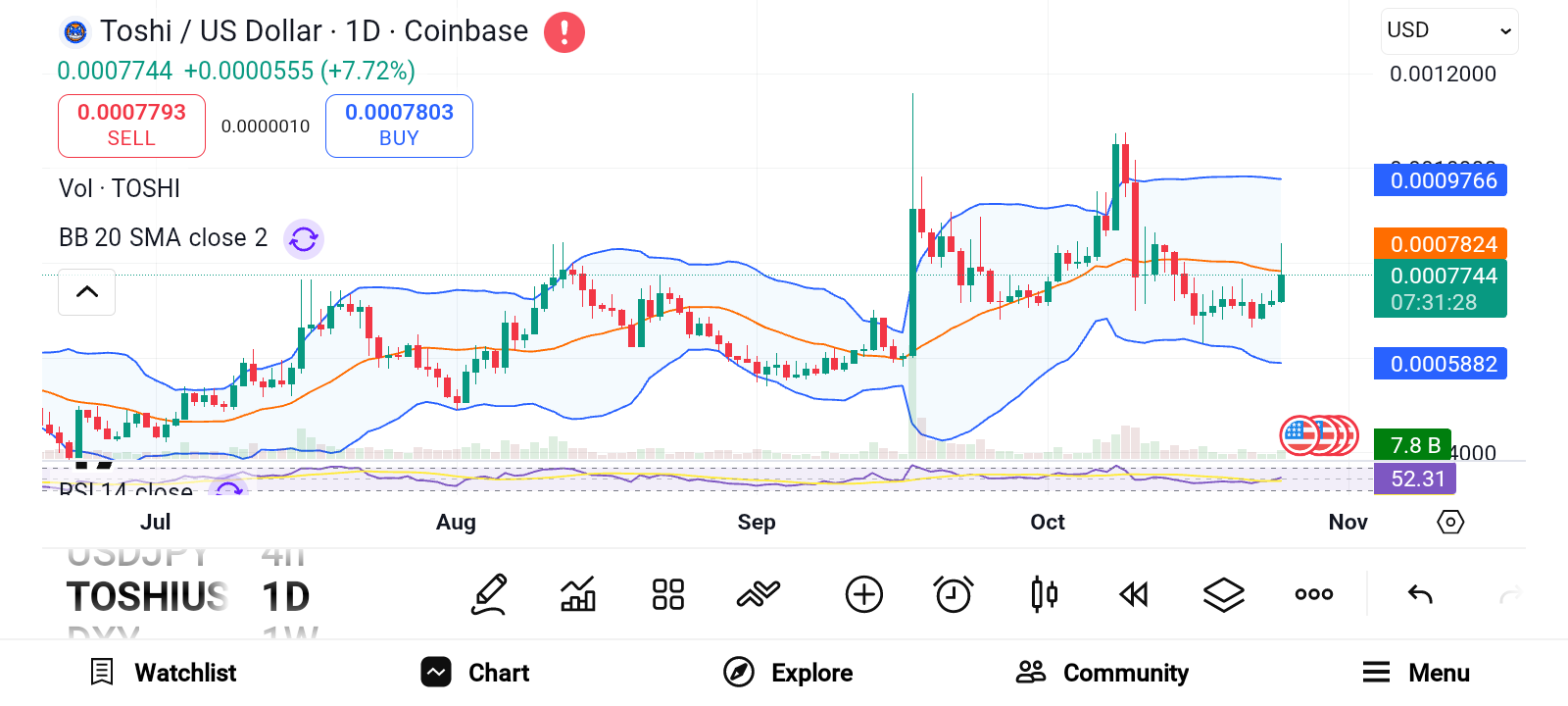Open the indicators chart icon
Viewport: 1568px width, 706px height.
coord(578,594)
